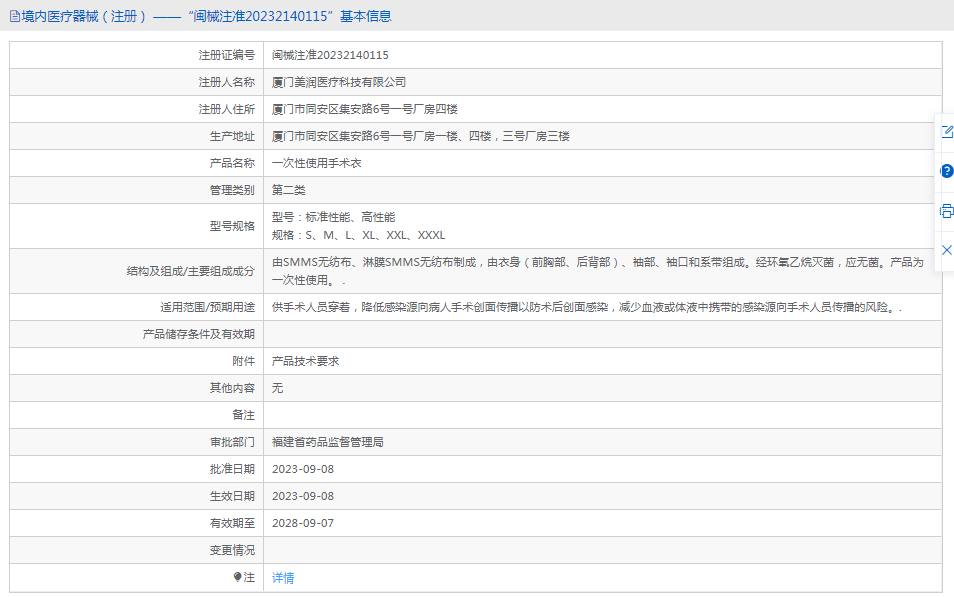Click the 备注 row label
Viewport: 954px width, 597px height.
point(243,415)
